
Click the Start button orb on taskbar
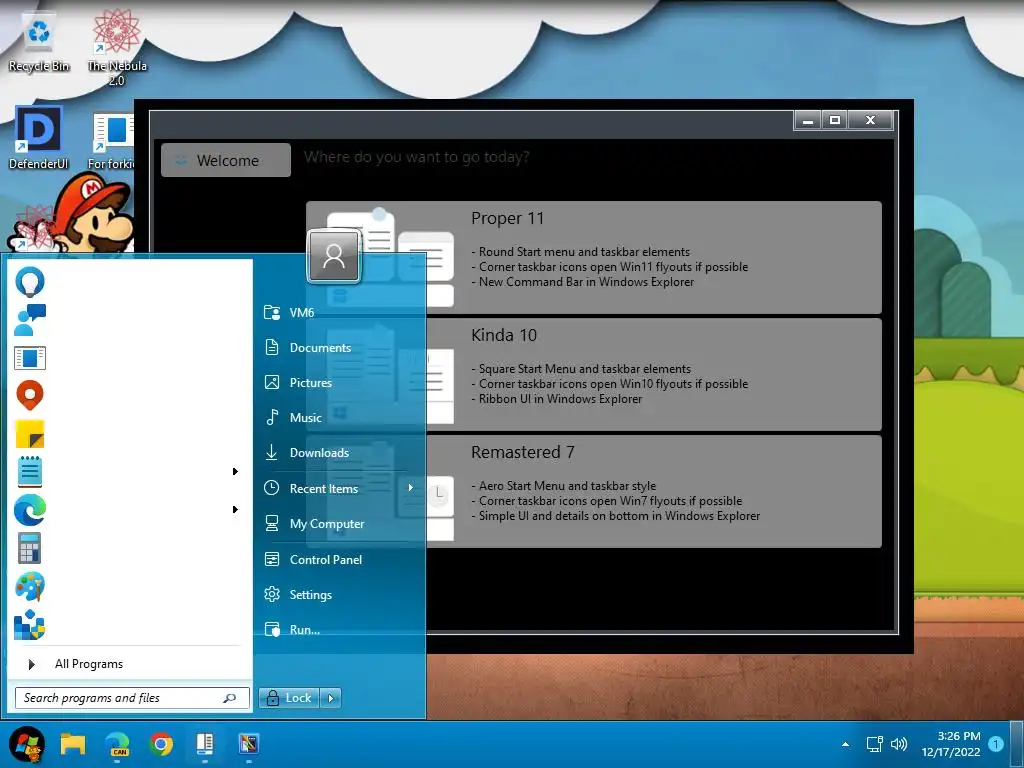click(27, 744)
